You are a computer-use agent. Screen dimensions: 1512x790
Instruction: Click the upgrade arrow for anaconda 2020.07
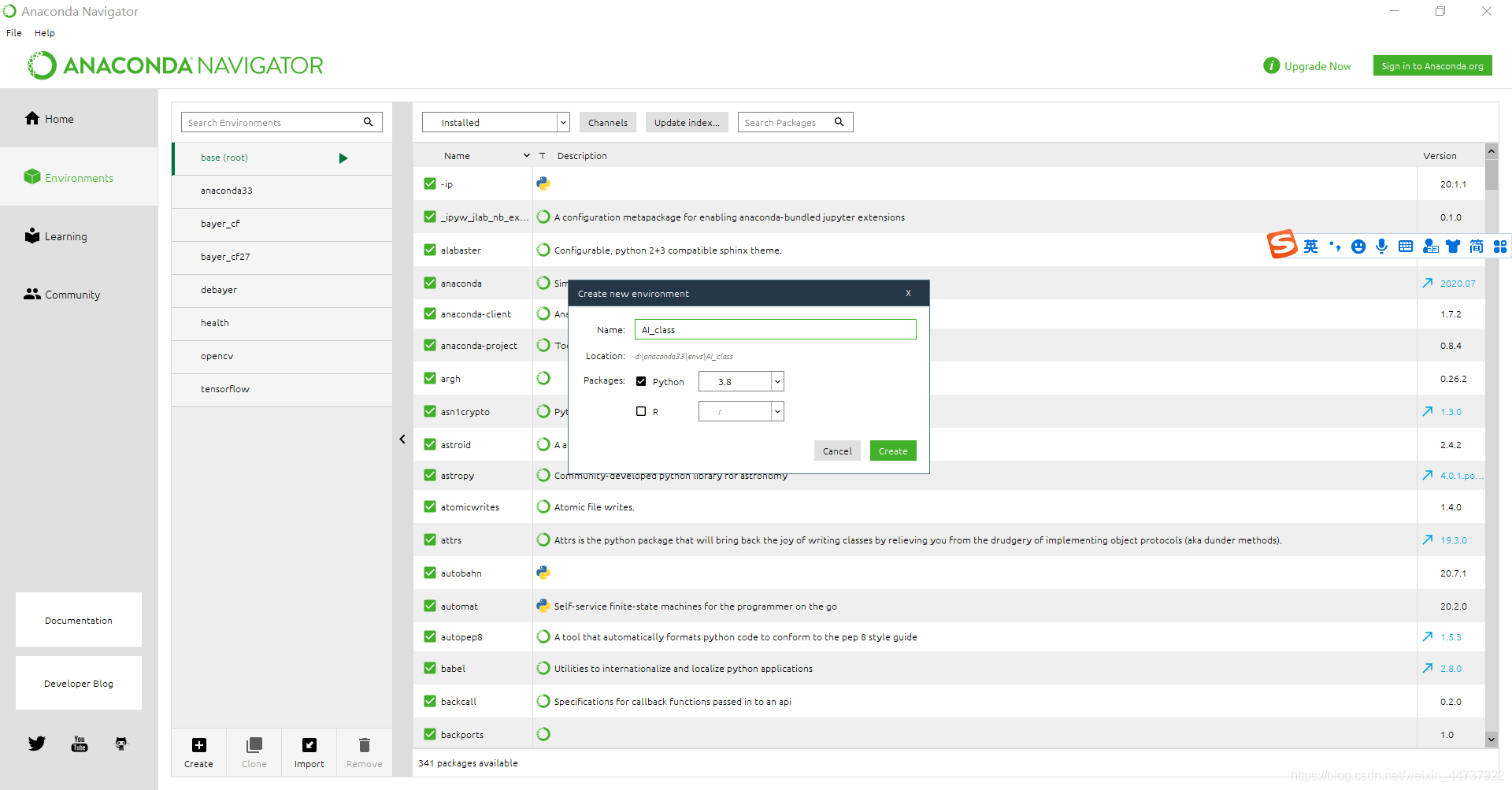point(1428,283)
